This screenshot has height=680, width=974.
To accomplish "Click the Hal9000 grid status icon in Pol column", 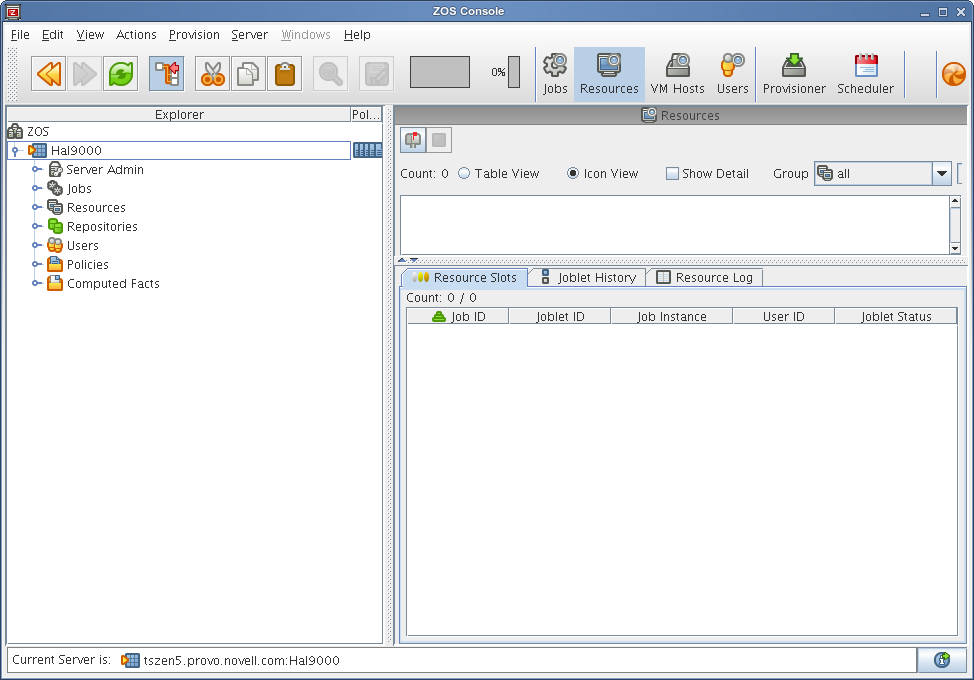I will pos(367,150).
